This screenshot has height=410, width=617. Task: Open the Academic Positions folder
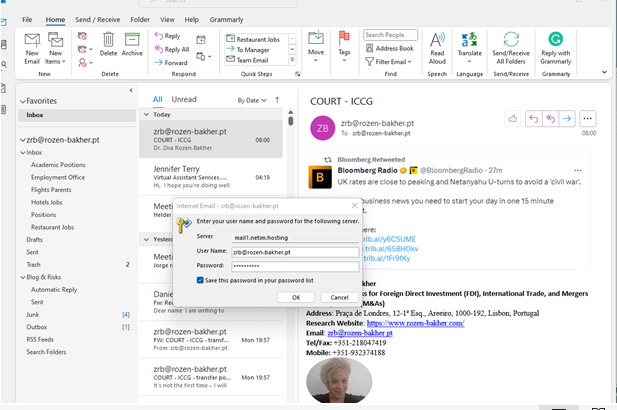pos(58,165)
